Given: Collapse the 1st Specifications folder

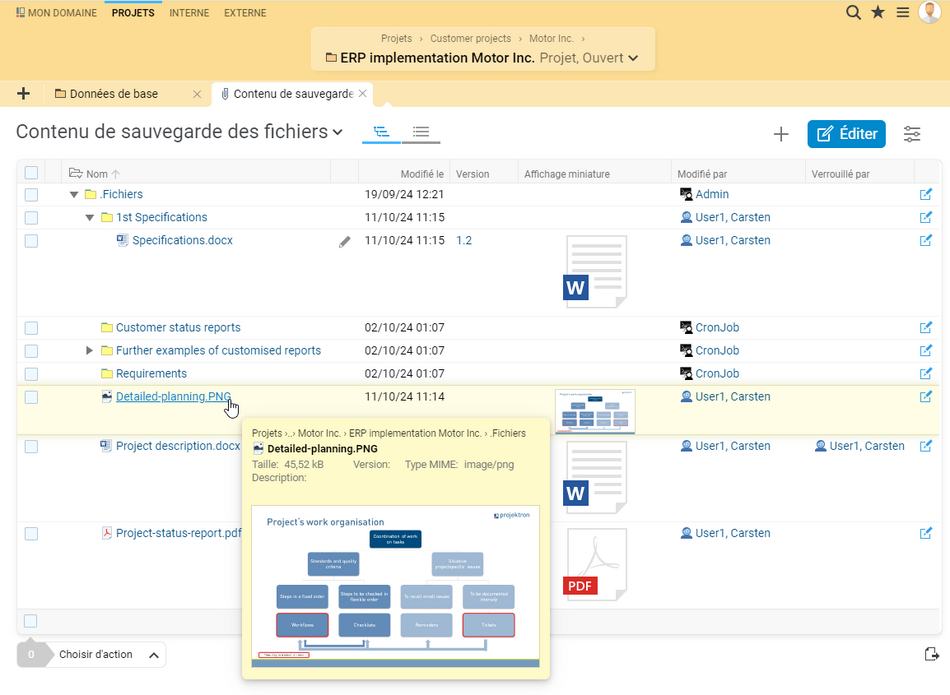Looking at the screenshot, I should (90, 218).
